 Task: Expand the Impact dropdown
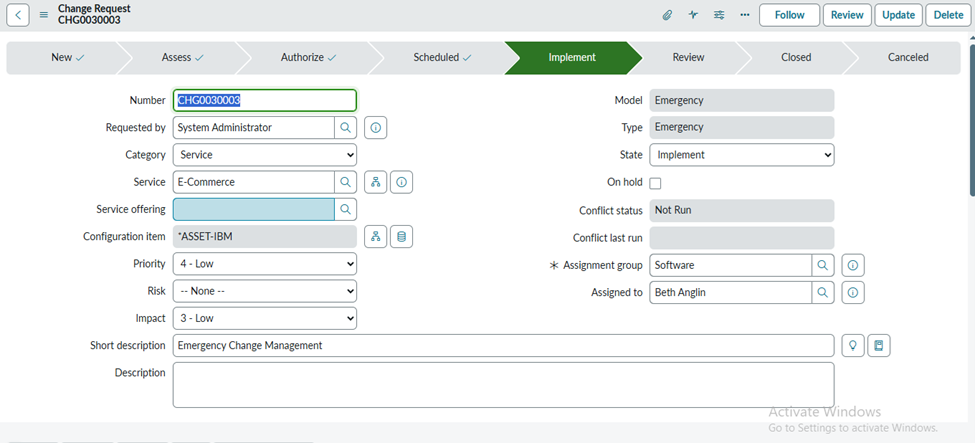(x=265, y=318)
